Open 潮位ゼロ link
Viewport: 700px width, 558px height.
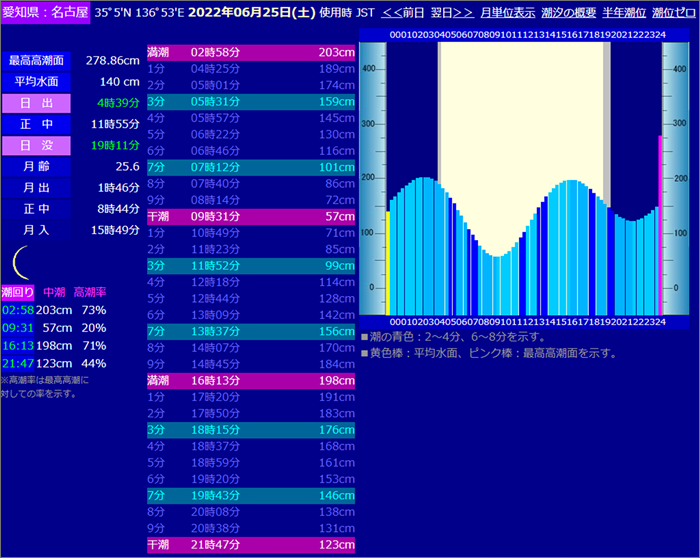click(673, 12)
